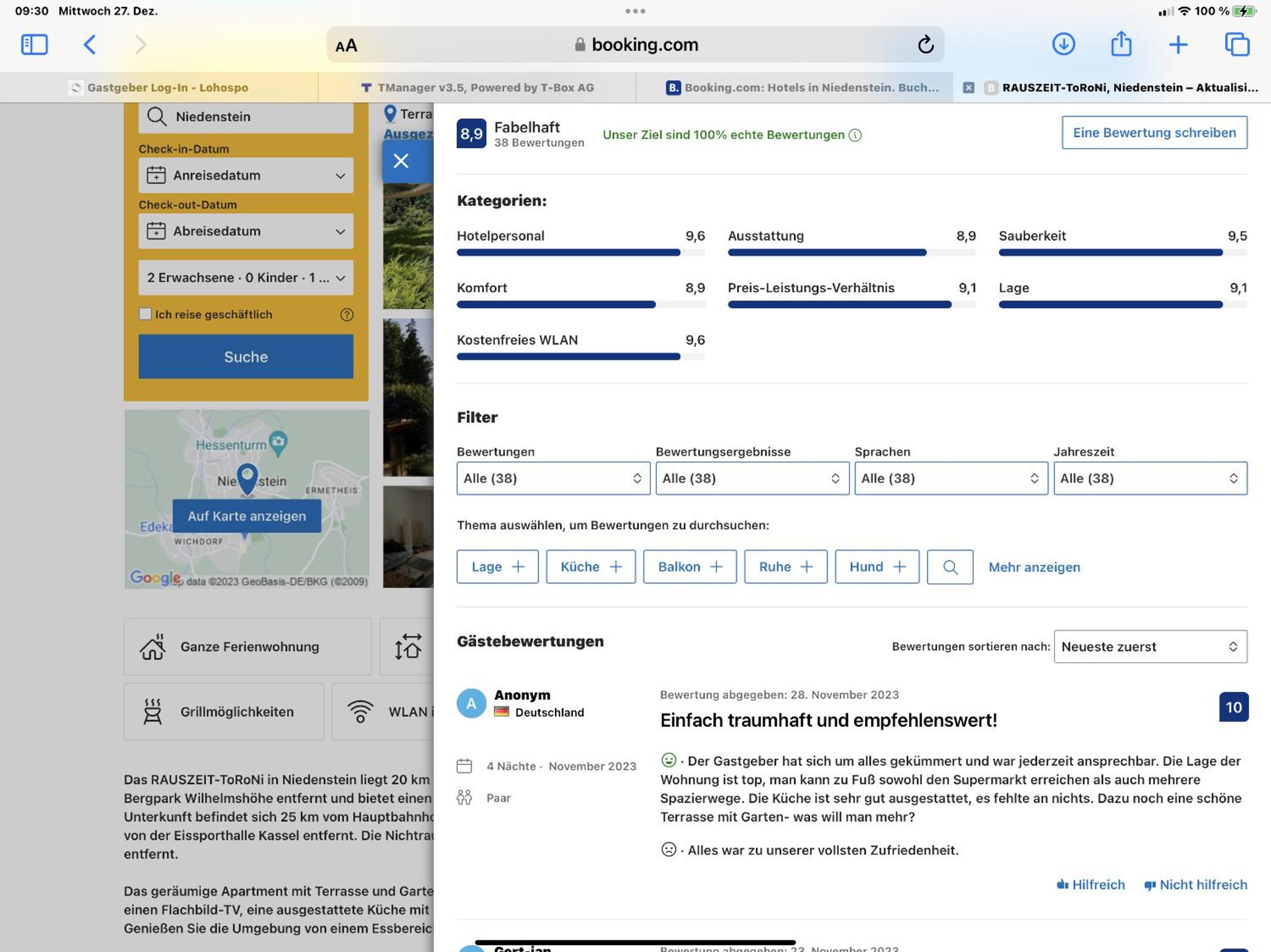Click the help icon next to Ich reise geschäftlich
Viewport: 1271px width, 952px height.
click(347, 314)
